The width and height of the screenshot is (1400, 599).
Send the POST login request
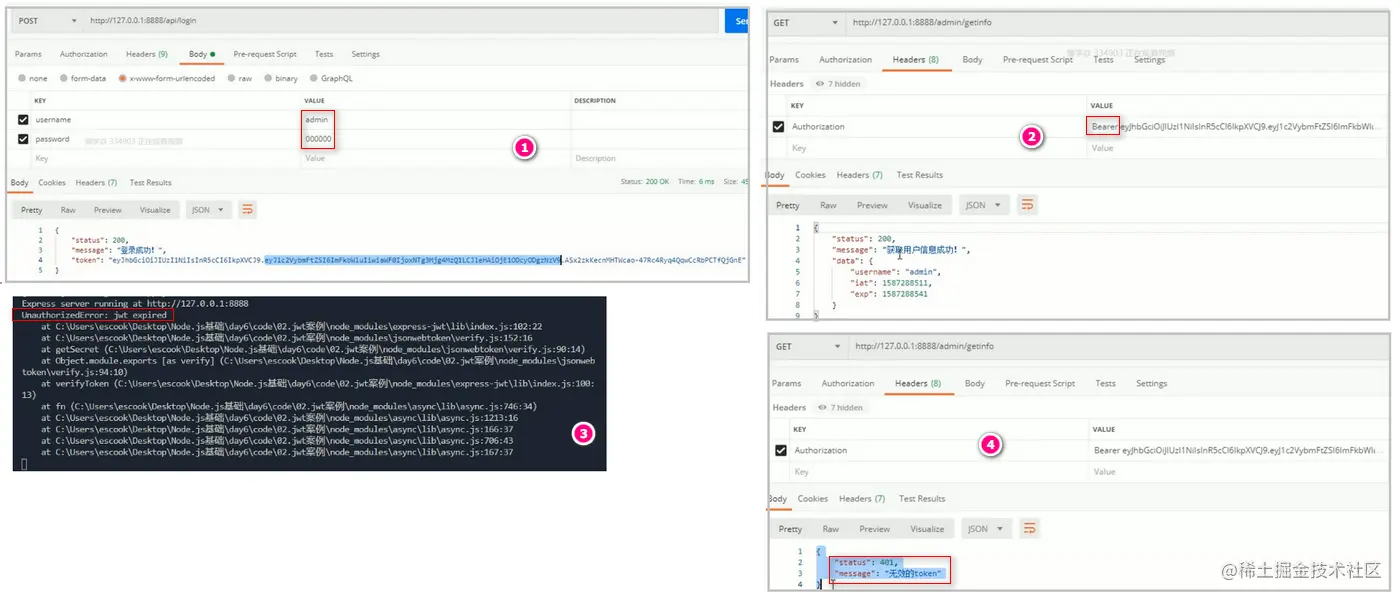point(737,21)
